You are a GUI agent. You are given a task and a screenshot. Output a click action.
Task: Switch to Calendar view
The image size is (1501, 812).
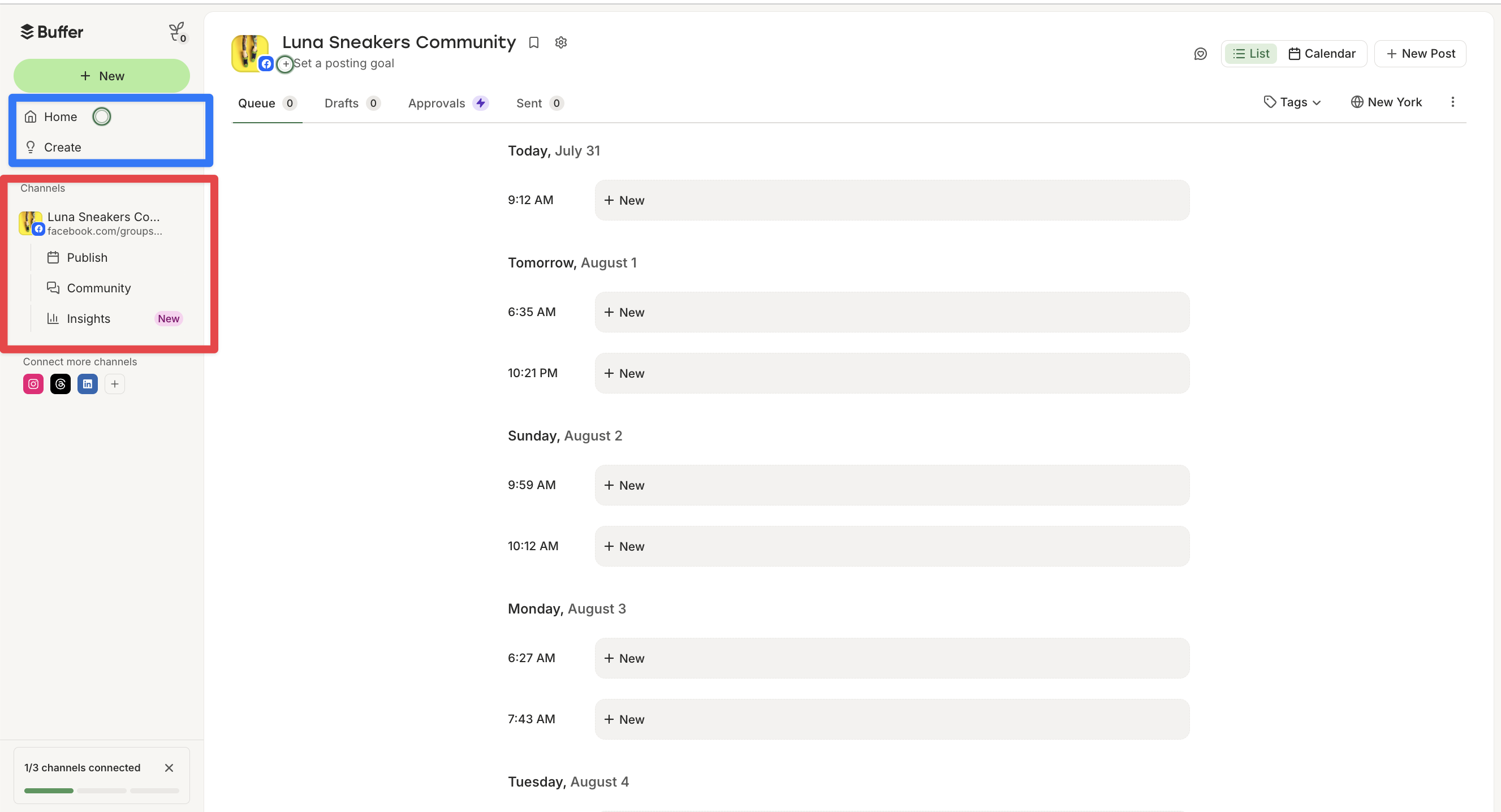click(1322, 54)
